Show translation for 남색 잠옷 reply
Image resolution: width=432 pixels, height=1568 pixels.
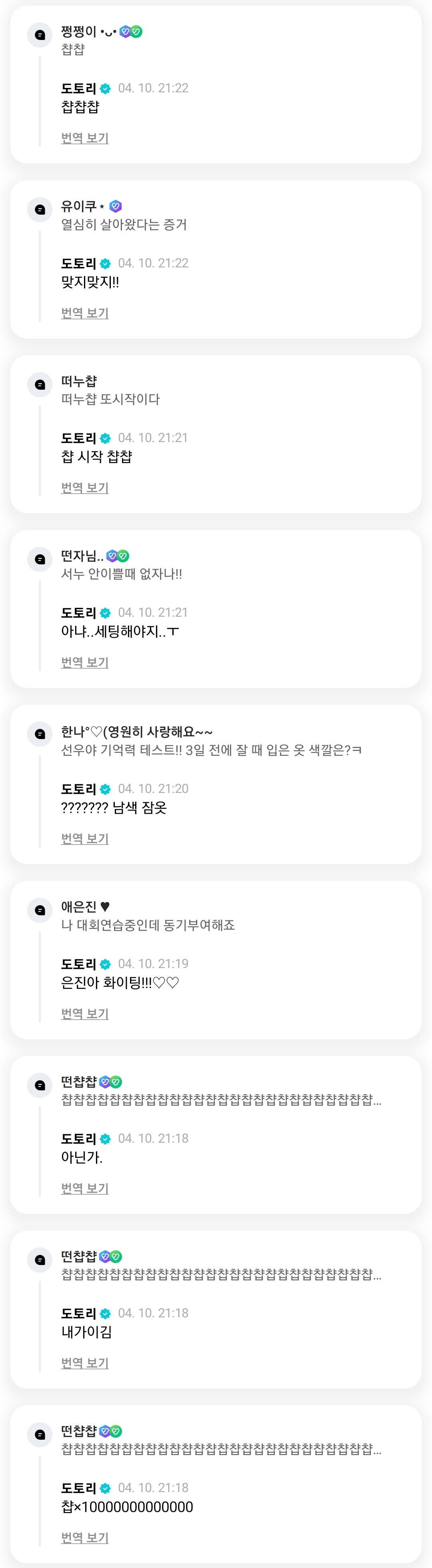pos(85,838)
